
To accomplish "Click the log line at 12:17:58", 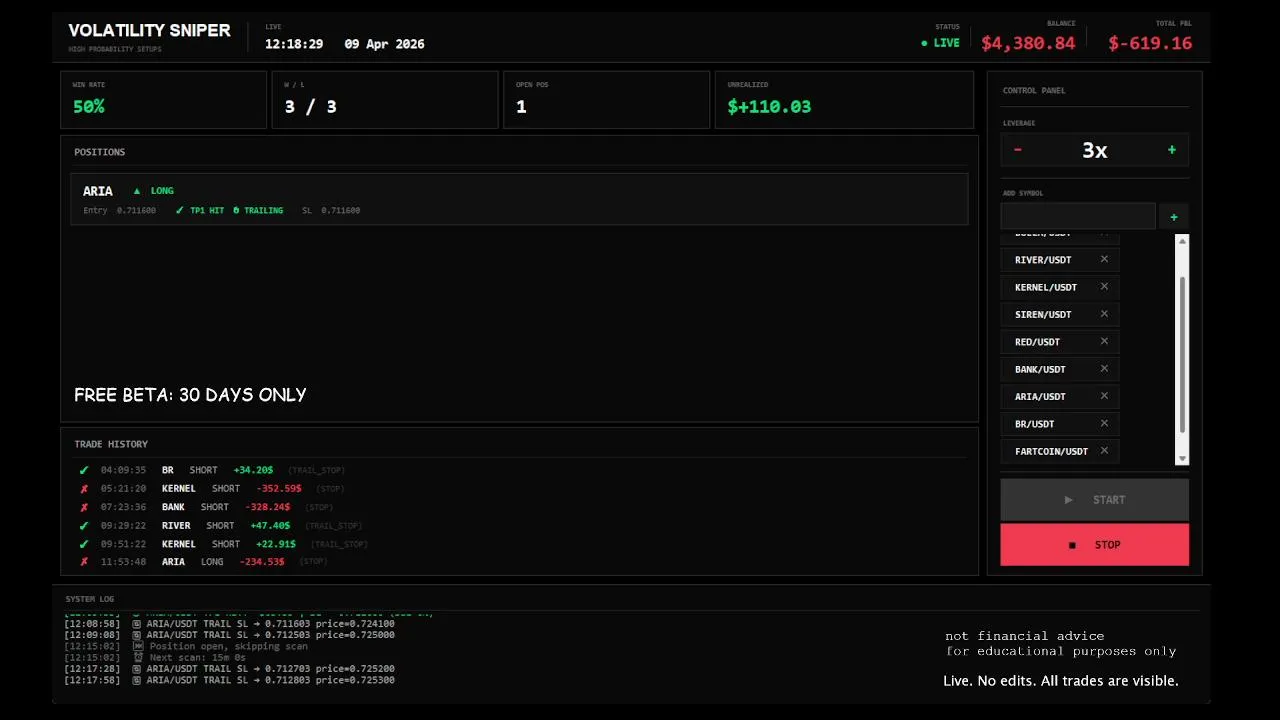I will pos(230,680).
